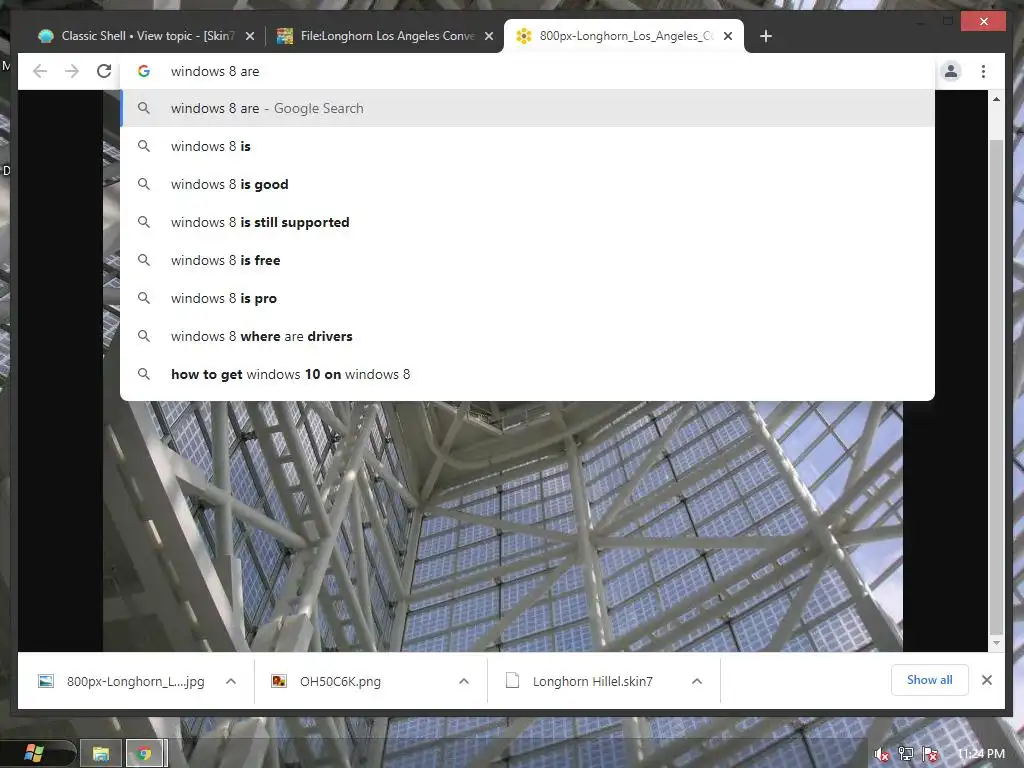Click the PNG file icon in downloads bar
Image resolution: width=1024 pixels, height=768 pixels.
pos(279,681)
